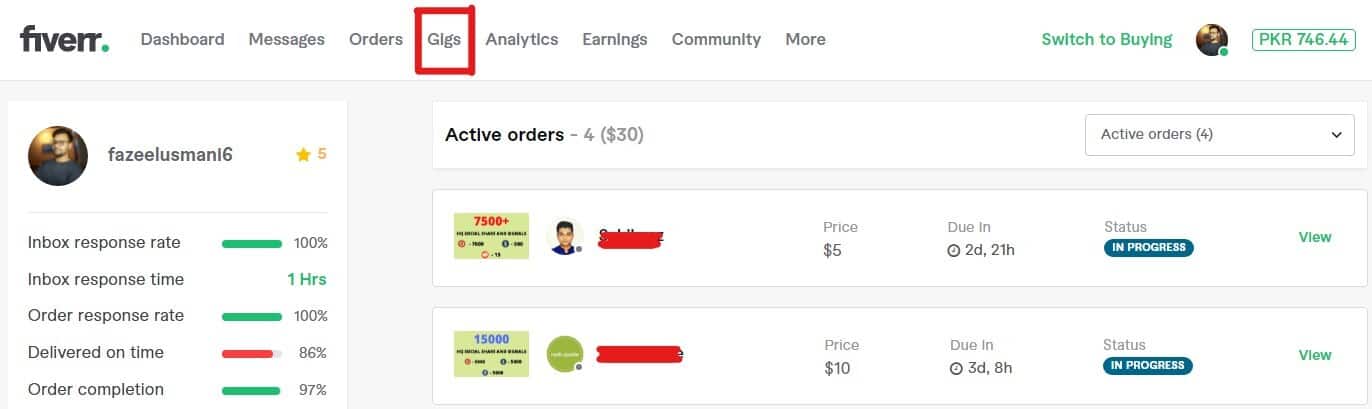This screenshot has width=1372, height=409.
Task: Click the fazeelusmani6 profile picture
Action: [x=58, y=155]
